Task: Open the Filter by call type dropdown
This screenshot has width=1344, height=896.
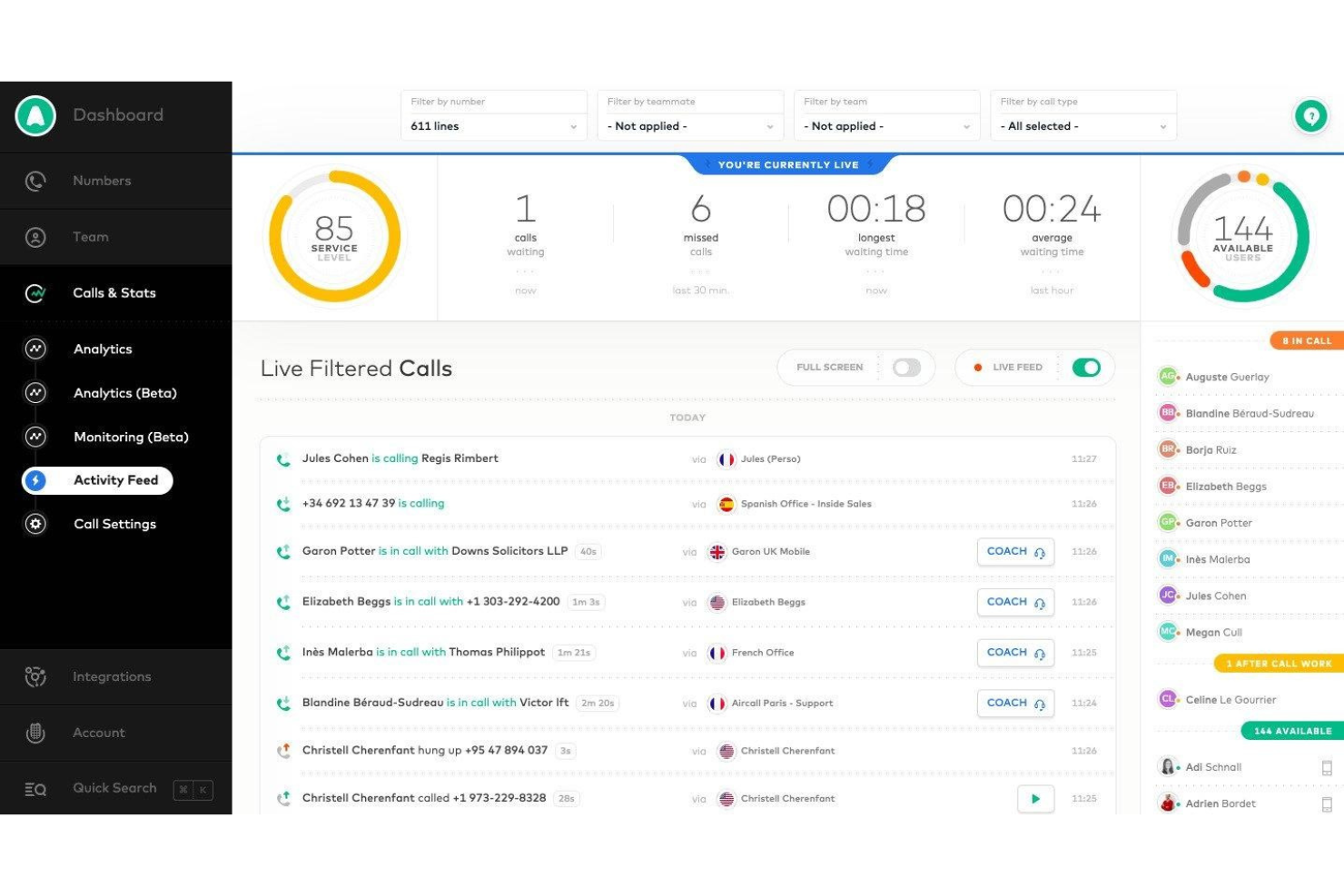Action: tap(1082, 126)
